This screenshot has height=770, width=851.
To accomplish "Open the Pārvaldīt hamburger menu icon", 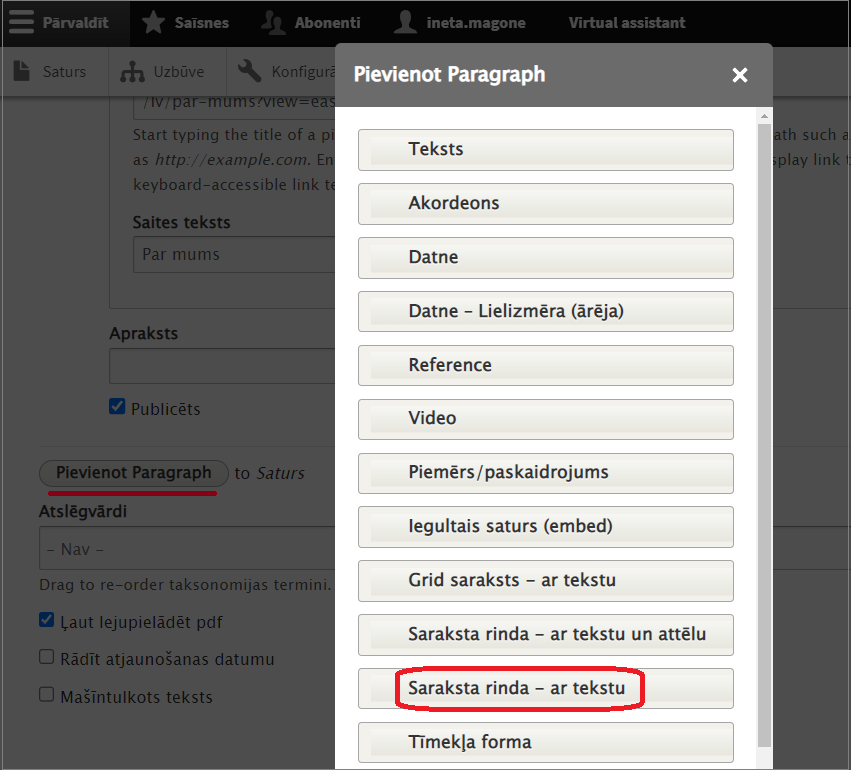I will pos(21,22).
